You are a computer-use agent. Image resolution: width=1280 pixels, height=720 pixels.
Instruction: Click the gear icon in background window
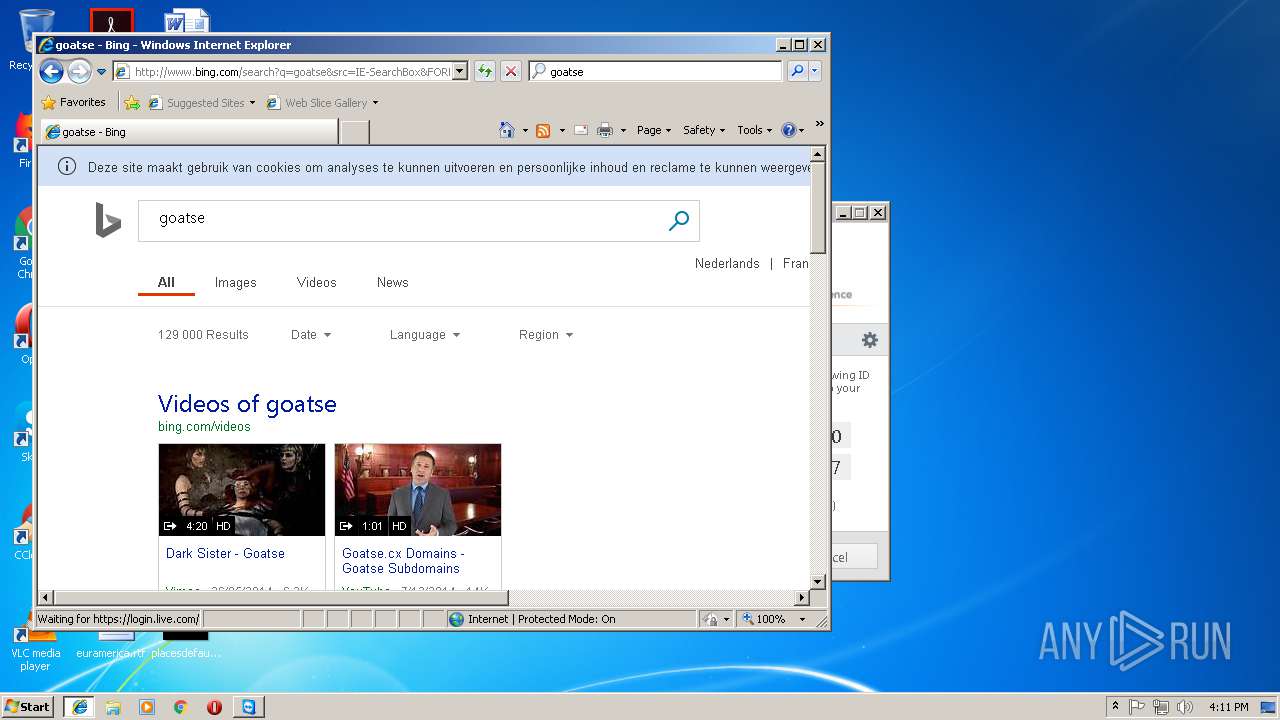pos(870,340)
